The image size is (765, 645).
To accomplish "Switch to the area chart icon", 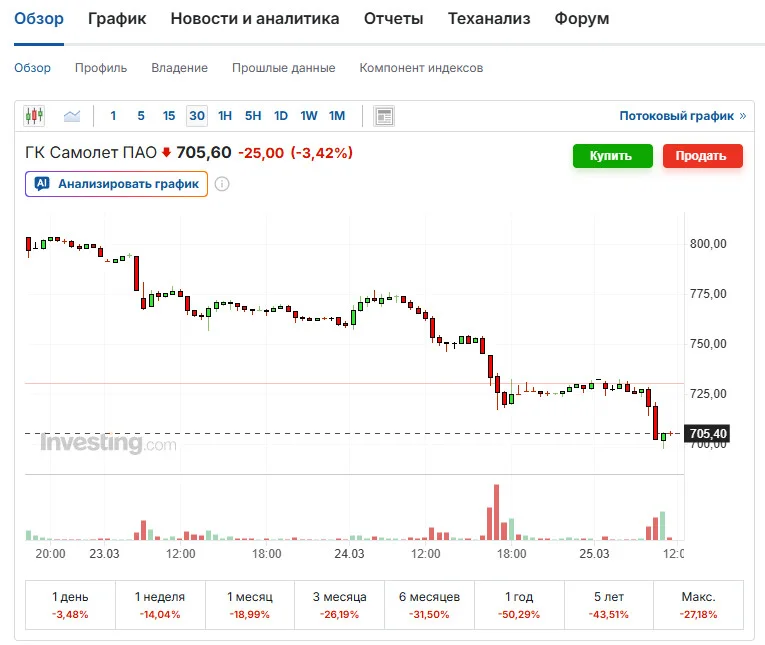I will pos(72,116).
